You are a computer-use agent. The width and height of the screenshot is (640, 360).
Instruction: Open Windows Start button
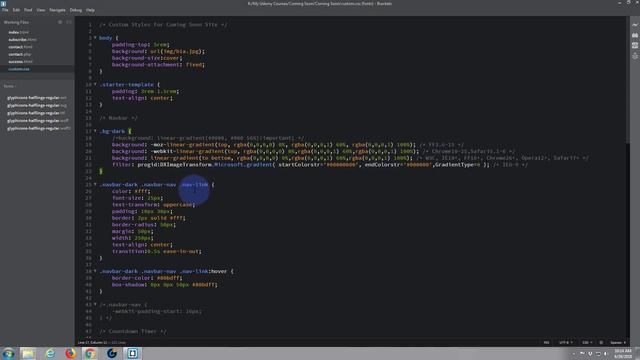[x=8, y=353]
